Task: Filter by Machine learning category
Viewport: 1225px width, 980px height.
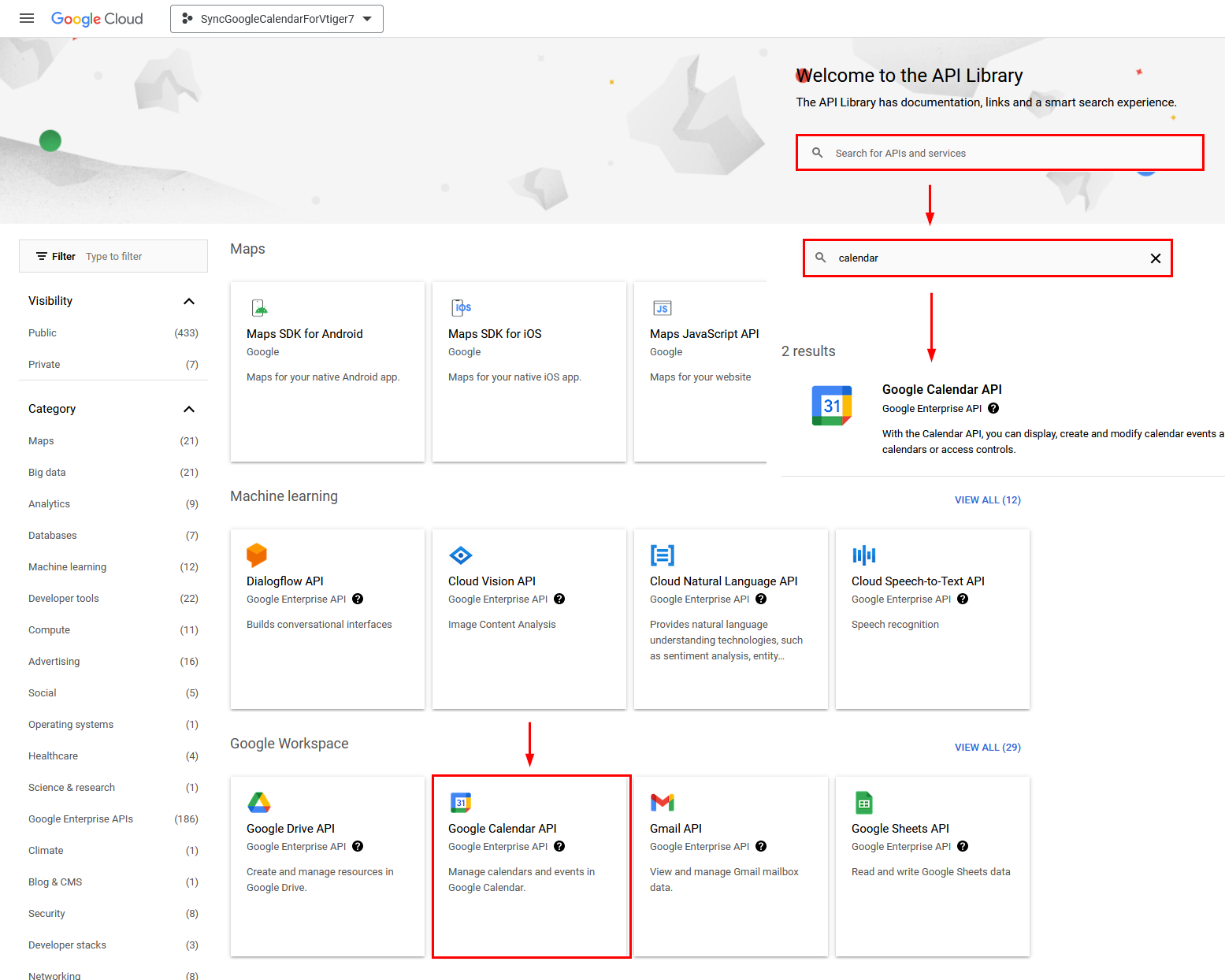Action: click(x=68, y=567)
